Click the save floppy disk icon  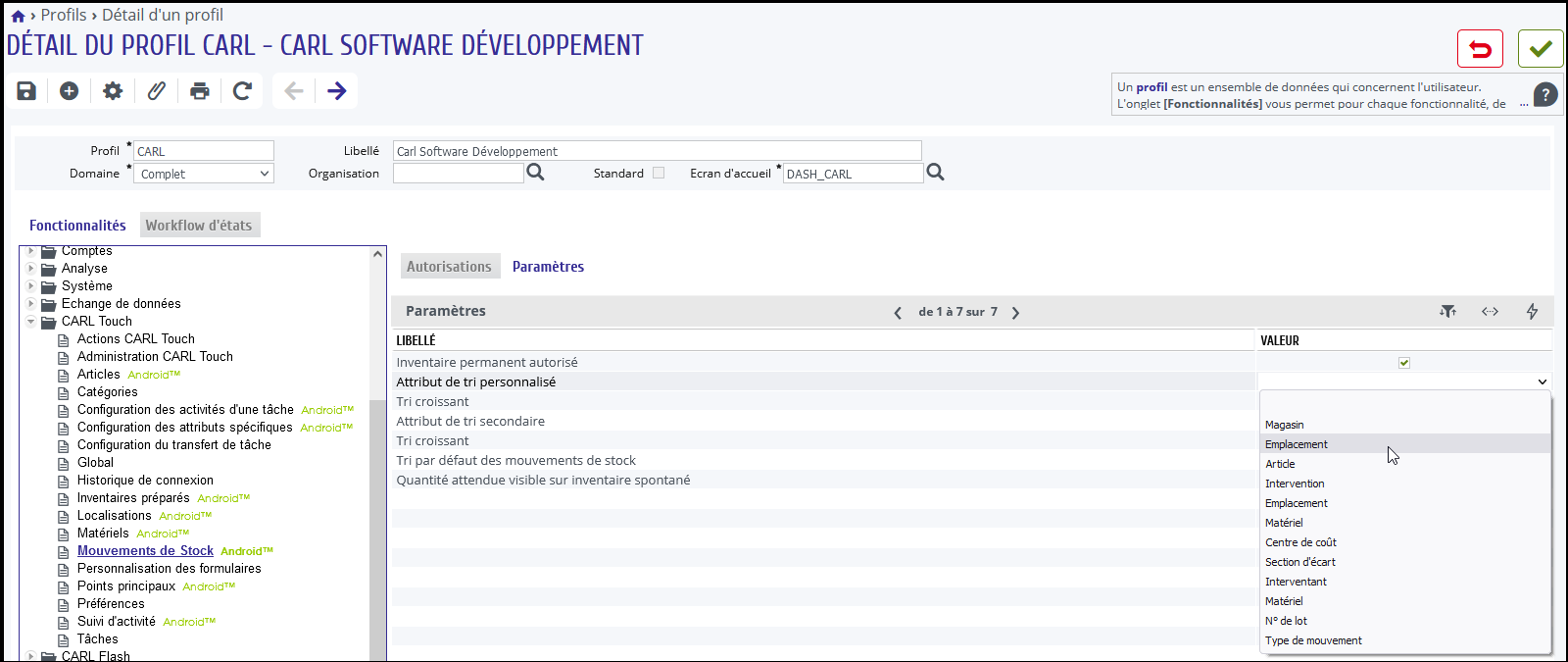26,91
